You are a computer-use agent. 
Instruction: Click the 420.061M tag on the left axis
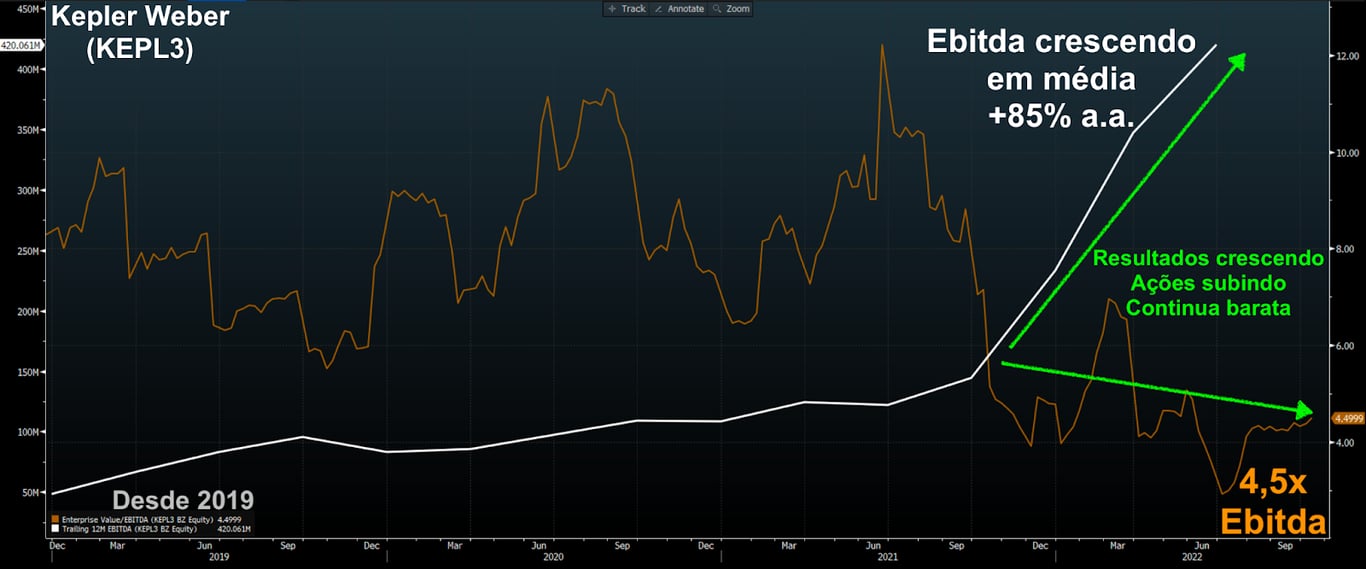[21, 46]
